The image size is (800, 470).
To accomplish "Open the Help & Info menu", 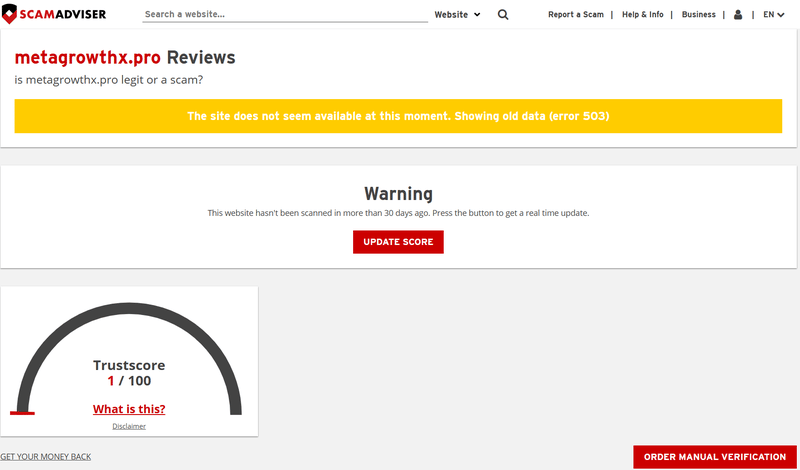I will 642,14.
